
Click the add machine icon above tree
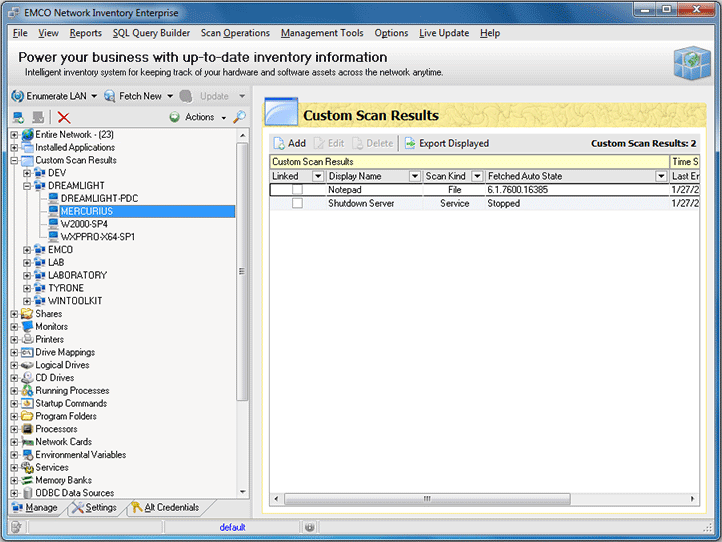click(18, 117)
